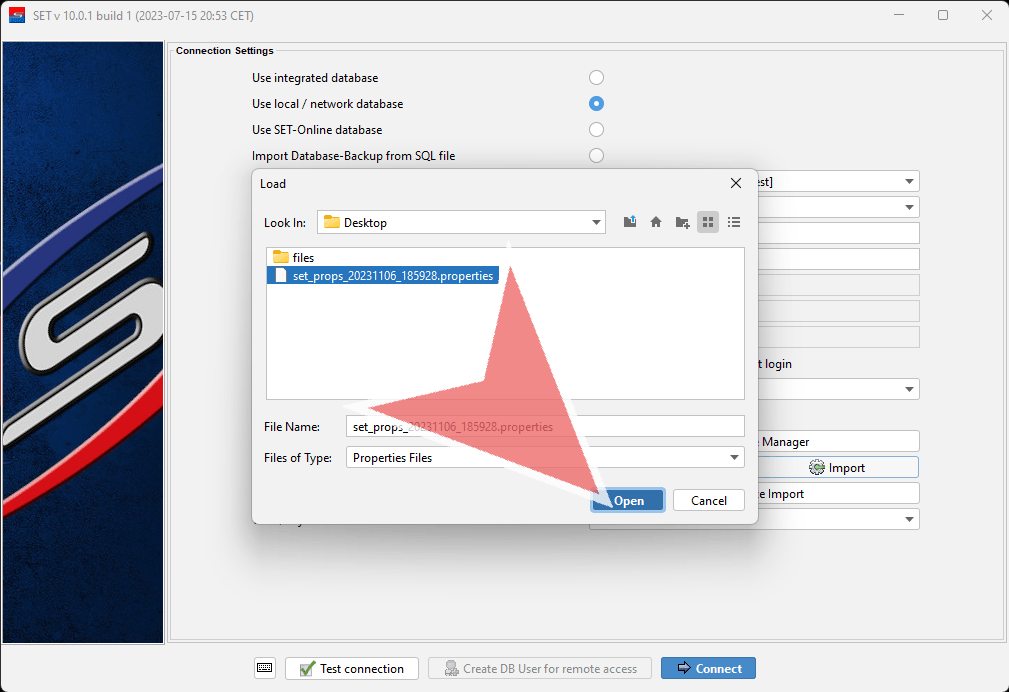Choose Use SET-Online database radio button
The image size is (1009, 692).
click(x=596, y=130)
